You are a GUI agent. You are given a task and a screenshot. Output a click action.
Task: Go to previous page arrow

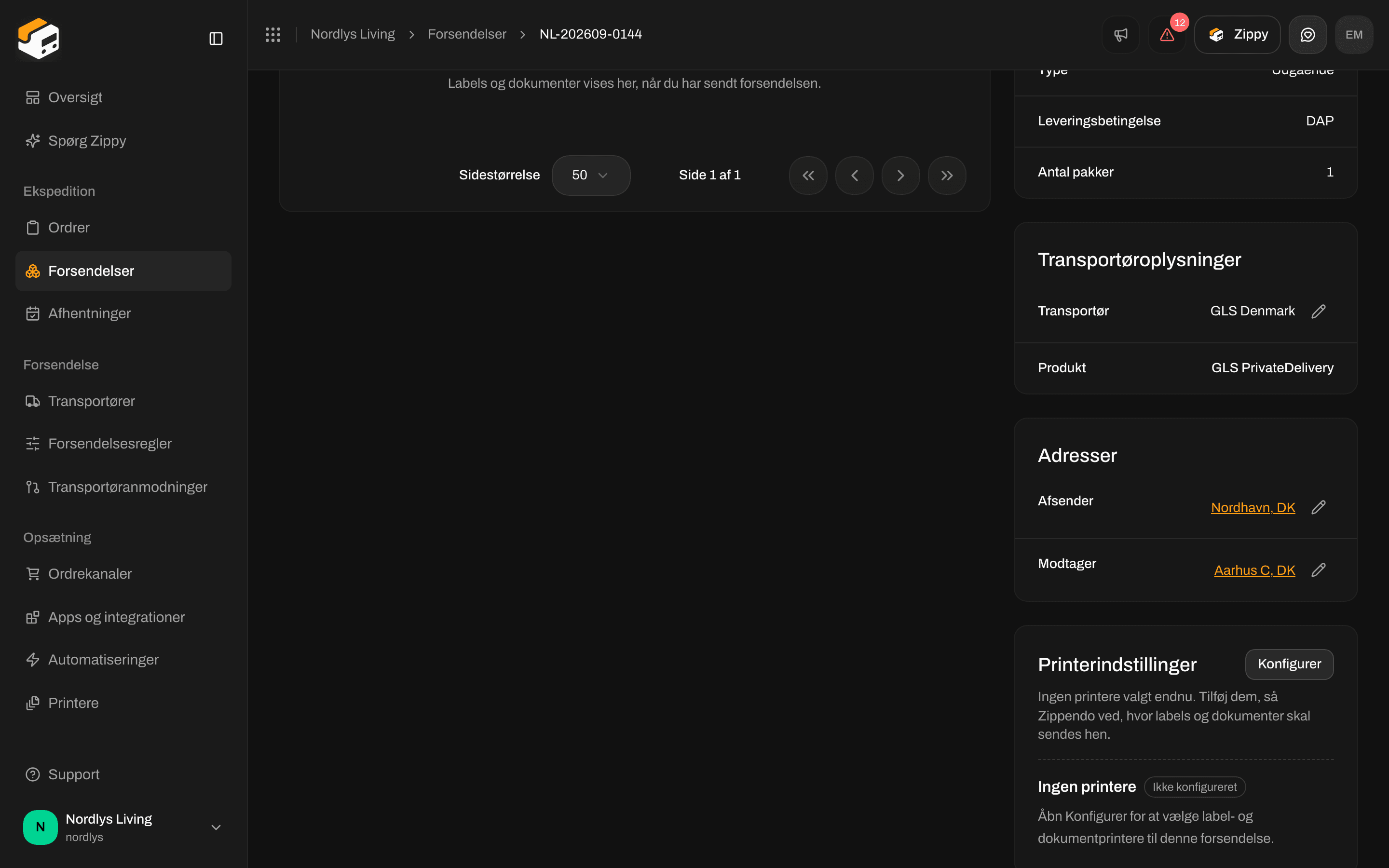(x=854, y=176)
